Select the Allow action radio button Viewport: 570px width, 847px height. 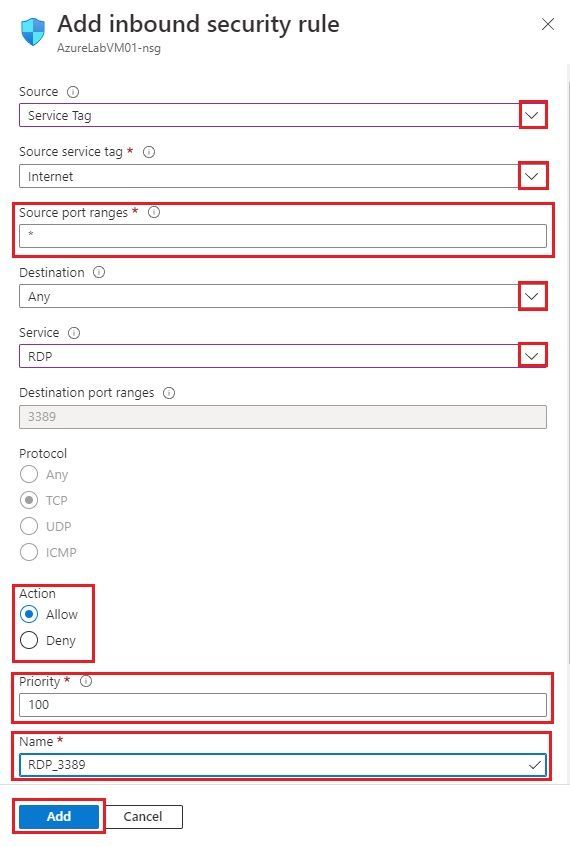click(x=29, y=614)
